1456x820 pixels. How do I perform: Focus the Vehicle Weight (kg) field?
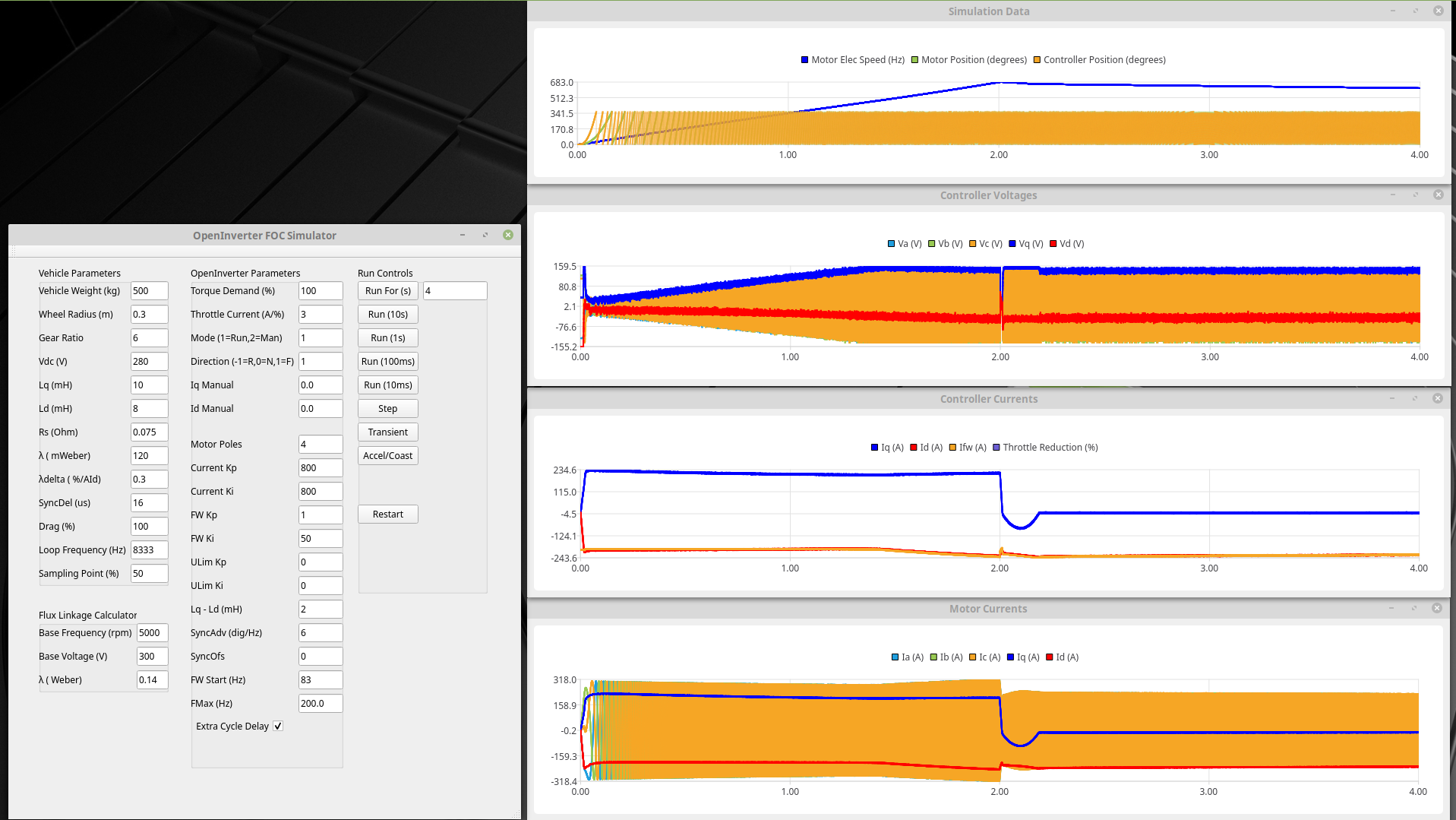coord(149,291)
